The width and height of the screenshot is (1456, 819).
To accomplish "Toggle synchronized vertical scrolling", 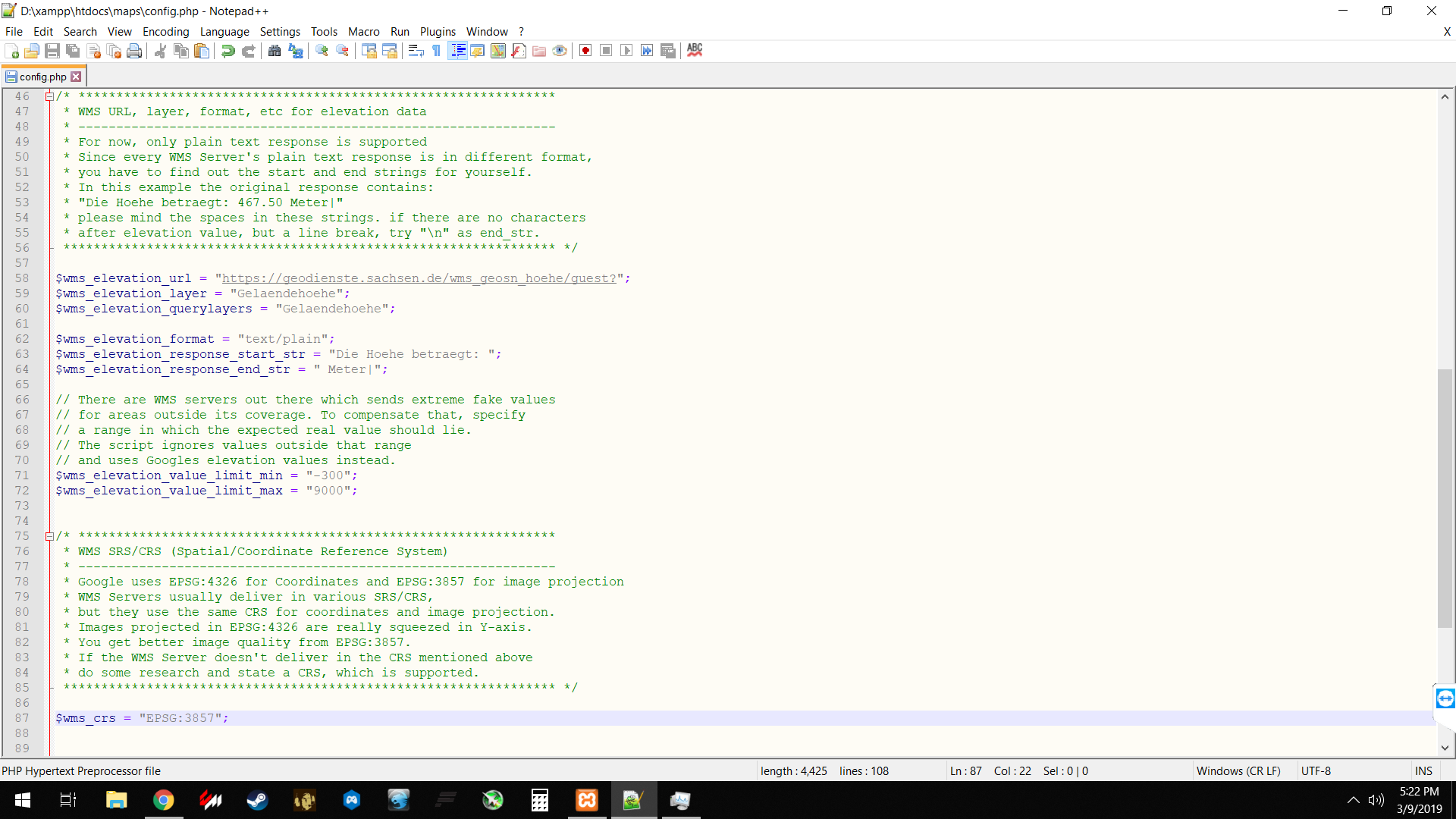I will [x=369, y=51].
